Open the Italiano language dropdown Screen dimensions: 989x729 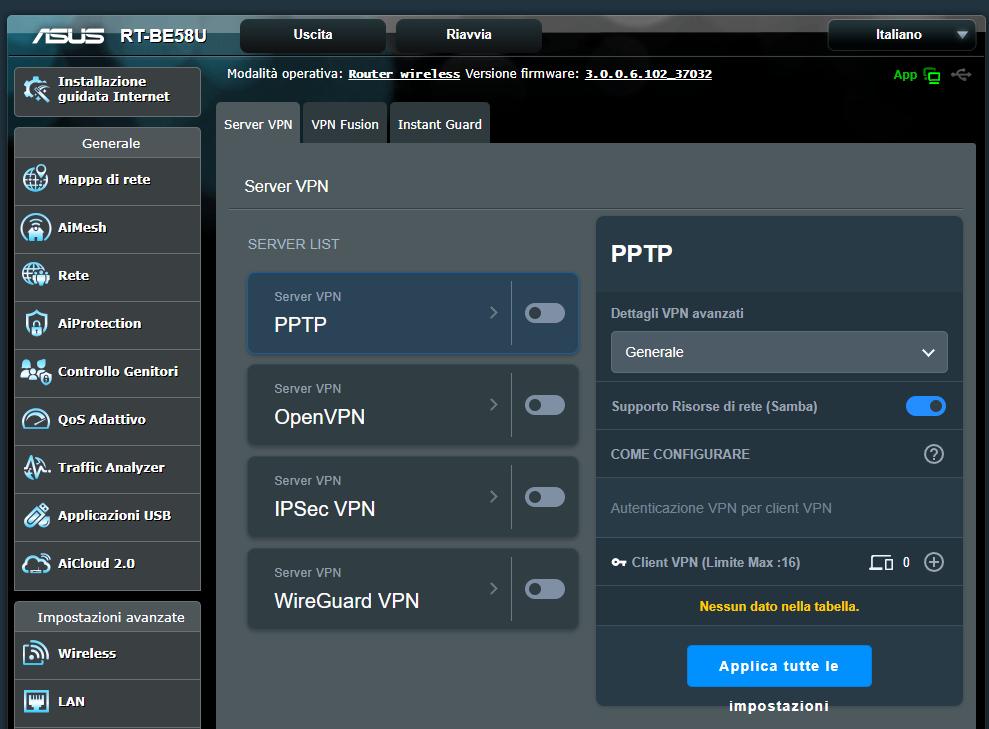(x=901, y=35)
